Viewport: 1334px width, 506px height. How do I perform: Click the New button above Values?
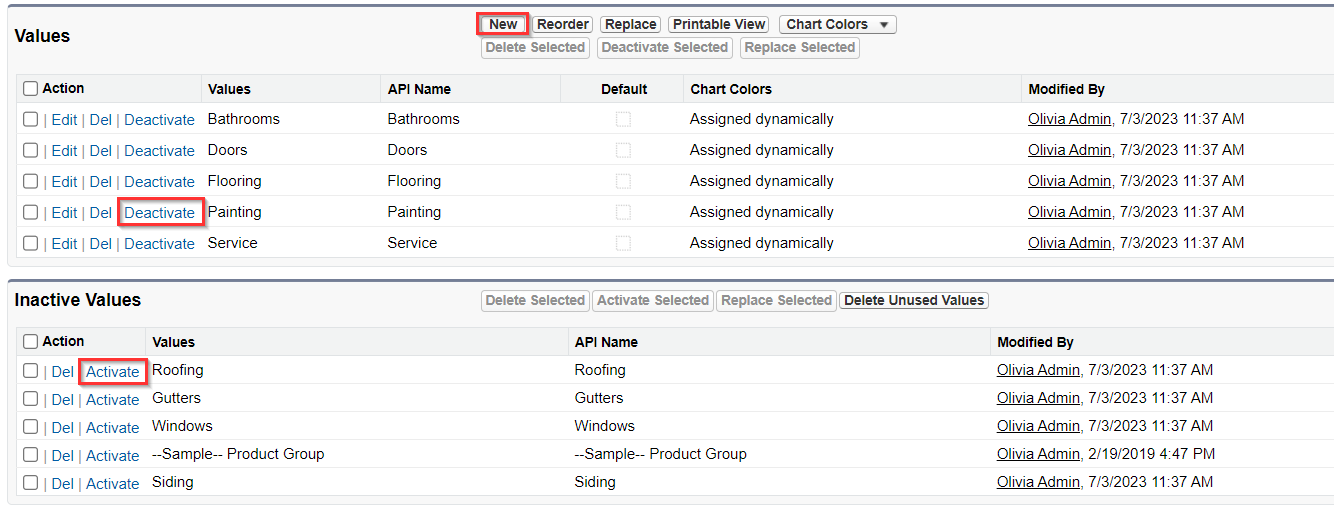click(503, 24)
